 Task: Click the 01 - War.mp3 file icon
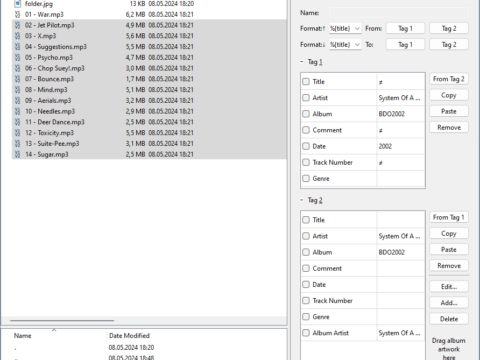[x=18, y=14]
